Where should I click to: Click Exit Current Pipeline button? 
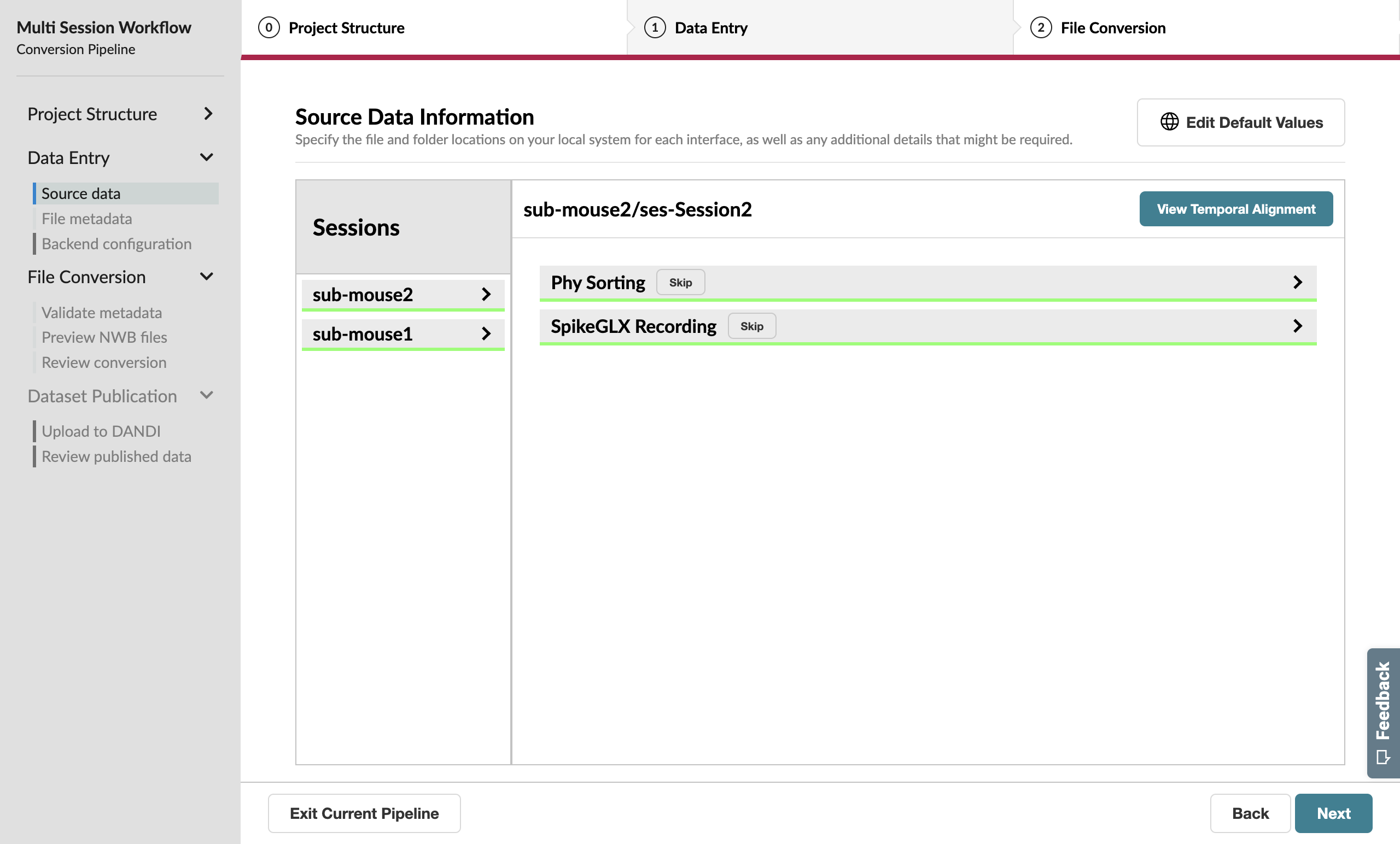tap(364, 813)
